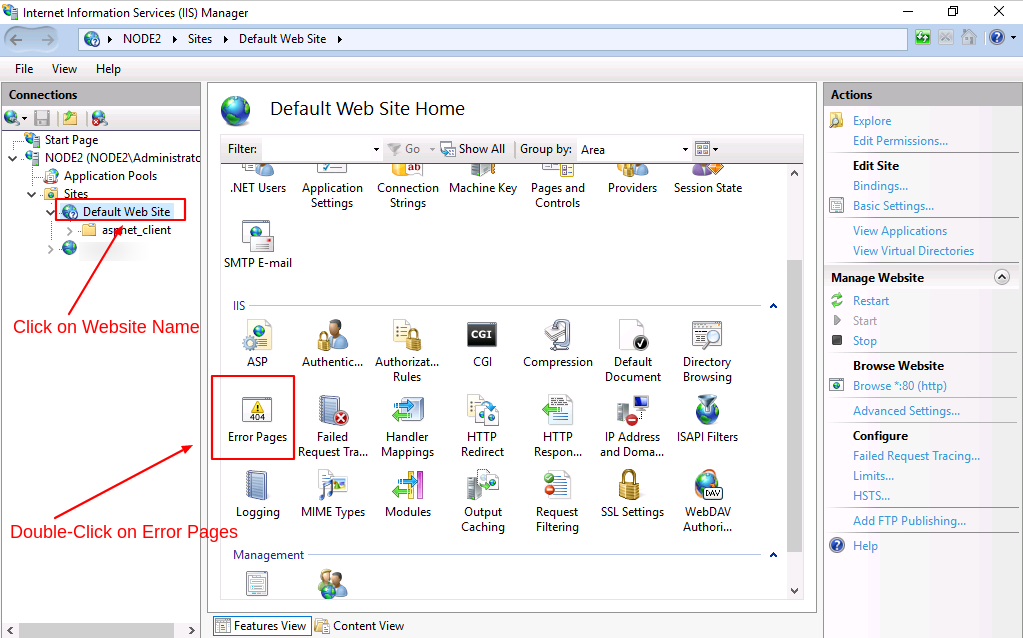Open MIME Types feature
The height and width of the screenshot is (638, 1023).
tap(333, 494)
